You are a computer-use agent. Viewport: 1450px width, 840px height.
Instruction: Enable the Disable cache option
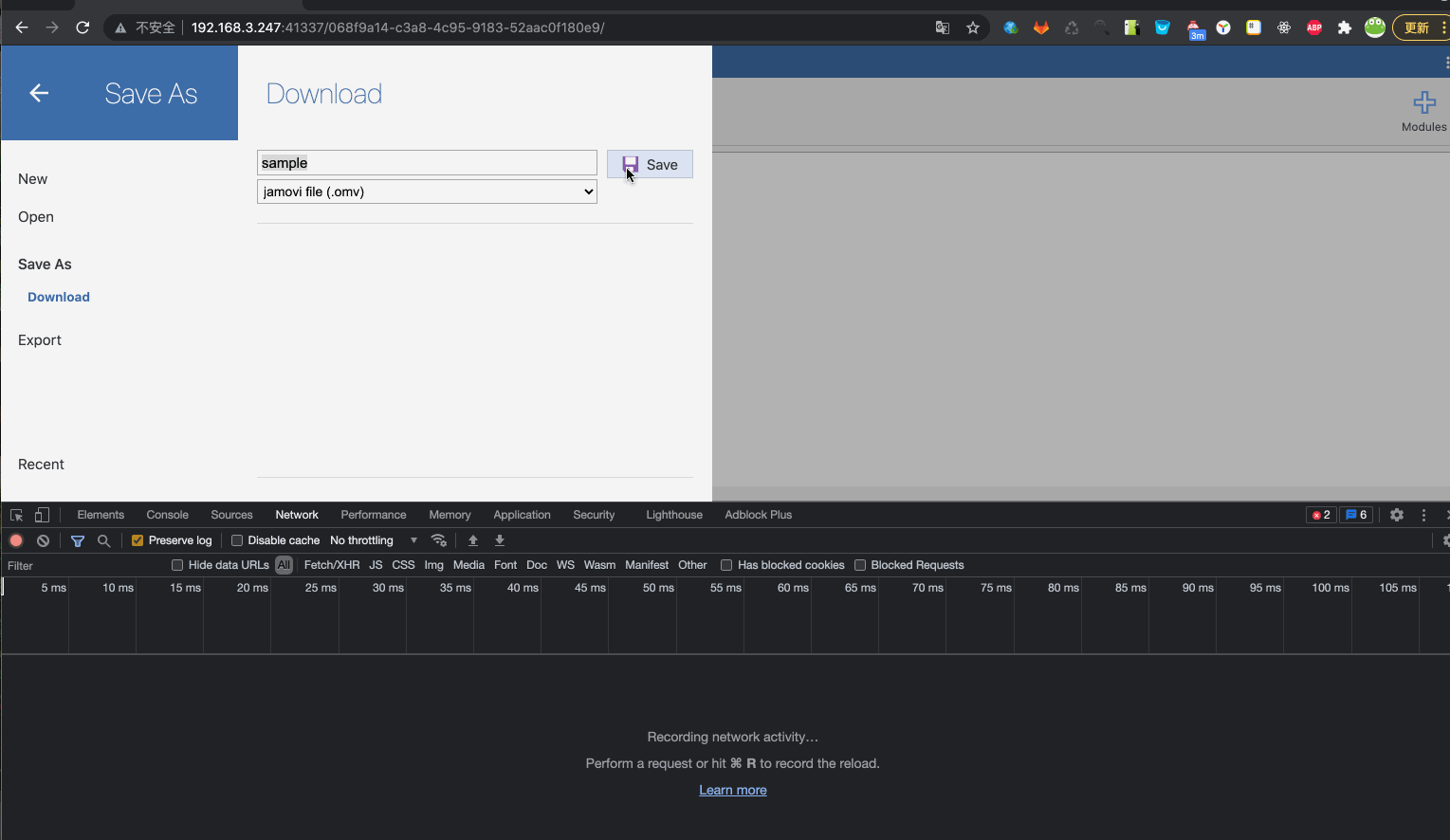click(x=236, y=539)
